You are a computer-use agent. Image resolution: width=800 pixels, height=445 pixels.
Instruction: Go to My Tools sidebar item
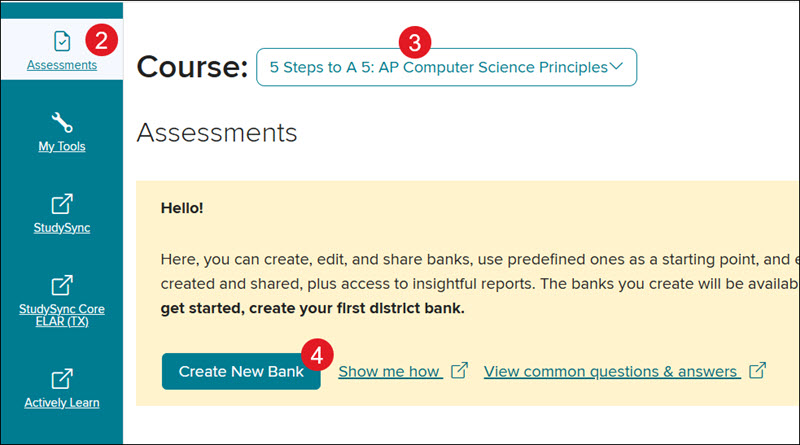pyautogui.click(x=62, y=146)
